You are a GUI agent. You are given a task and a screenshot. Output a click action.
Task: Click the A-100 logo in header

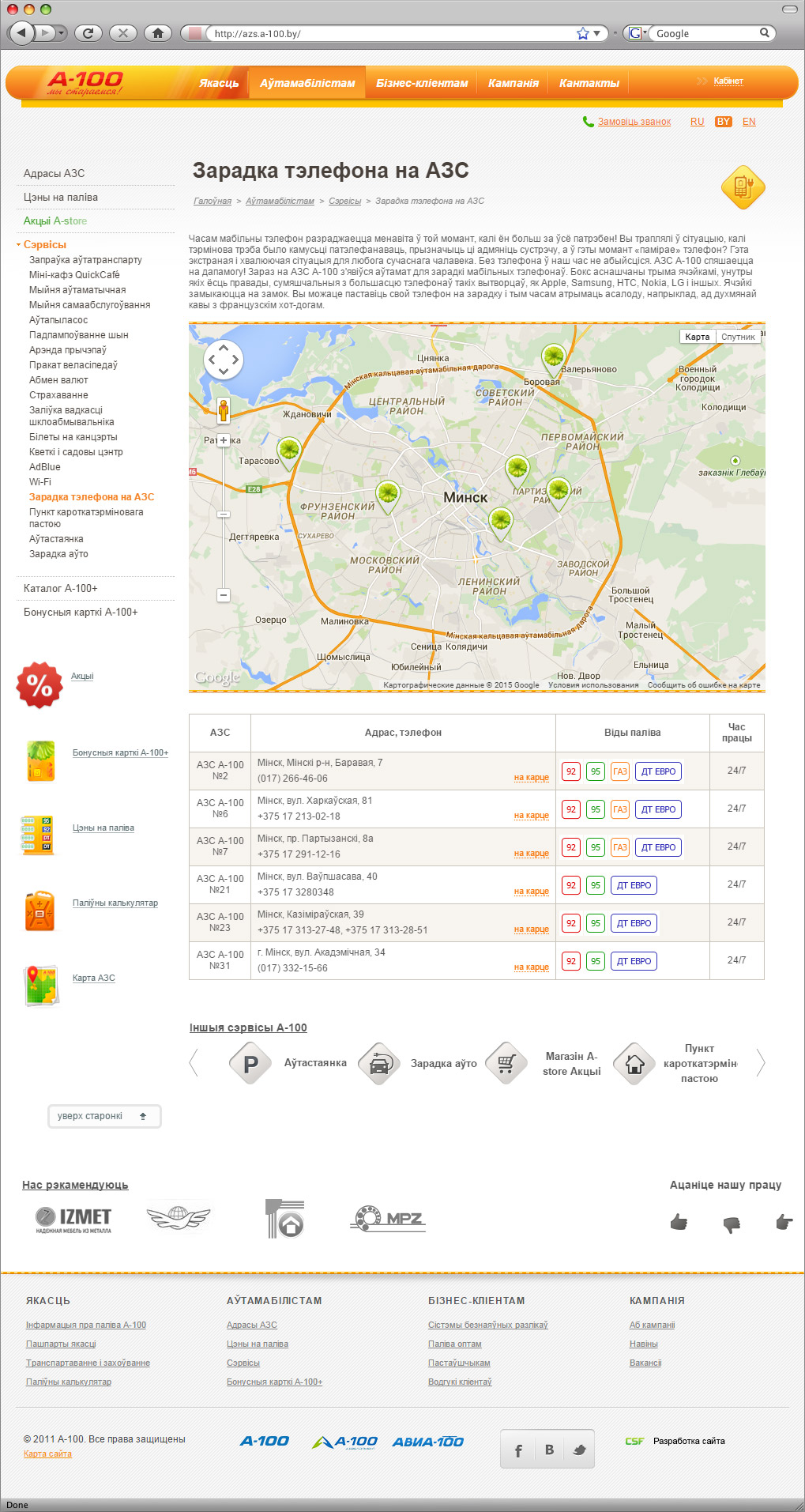tap(85, 82)
